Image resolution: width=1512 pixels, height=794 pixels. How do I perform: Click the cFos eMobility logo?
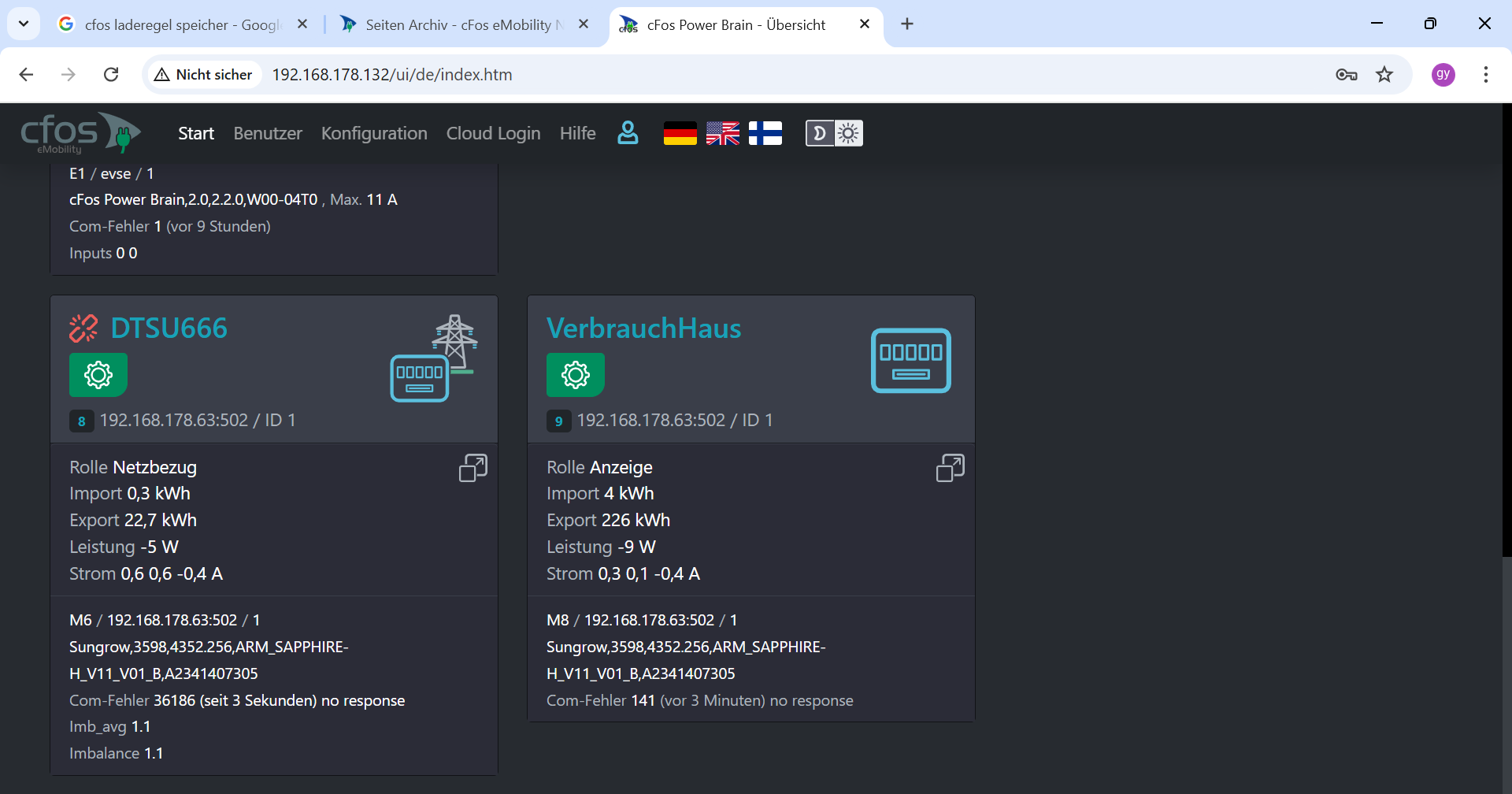(x=80, y=133)
